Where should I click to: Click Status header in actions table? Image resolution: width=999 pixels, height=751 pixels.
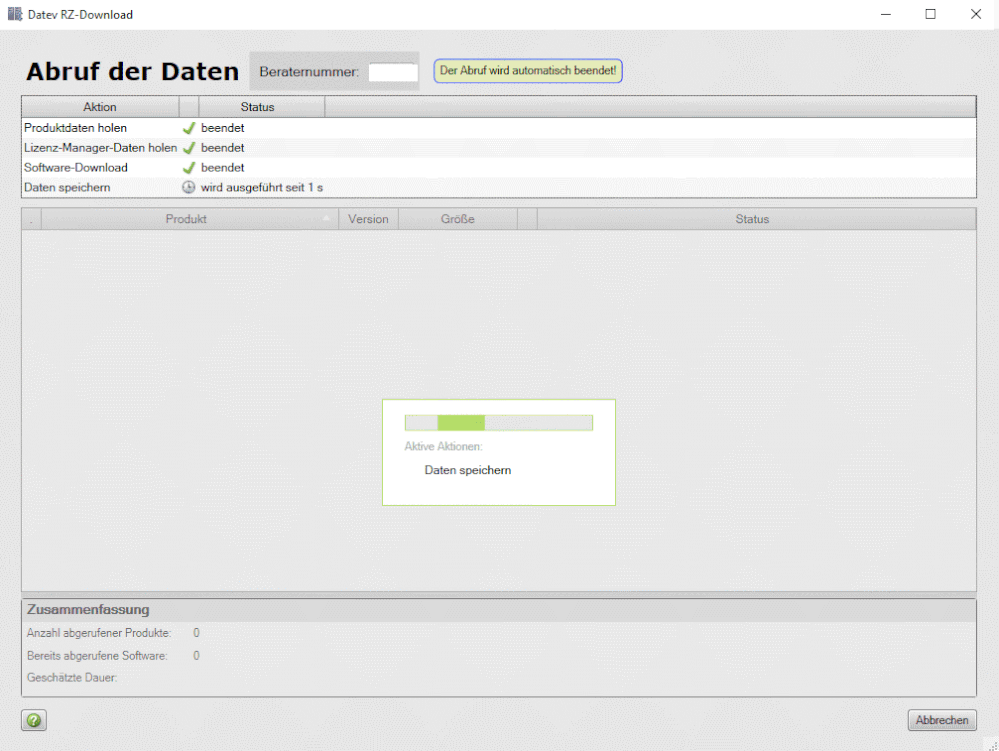(261, 107)
